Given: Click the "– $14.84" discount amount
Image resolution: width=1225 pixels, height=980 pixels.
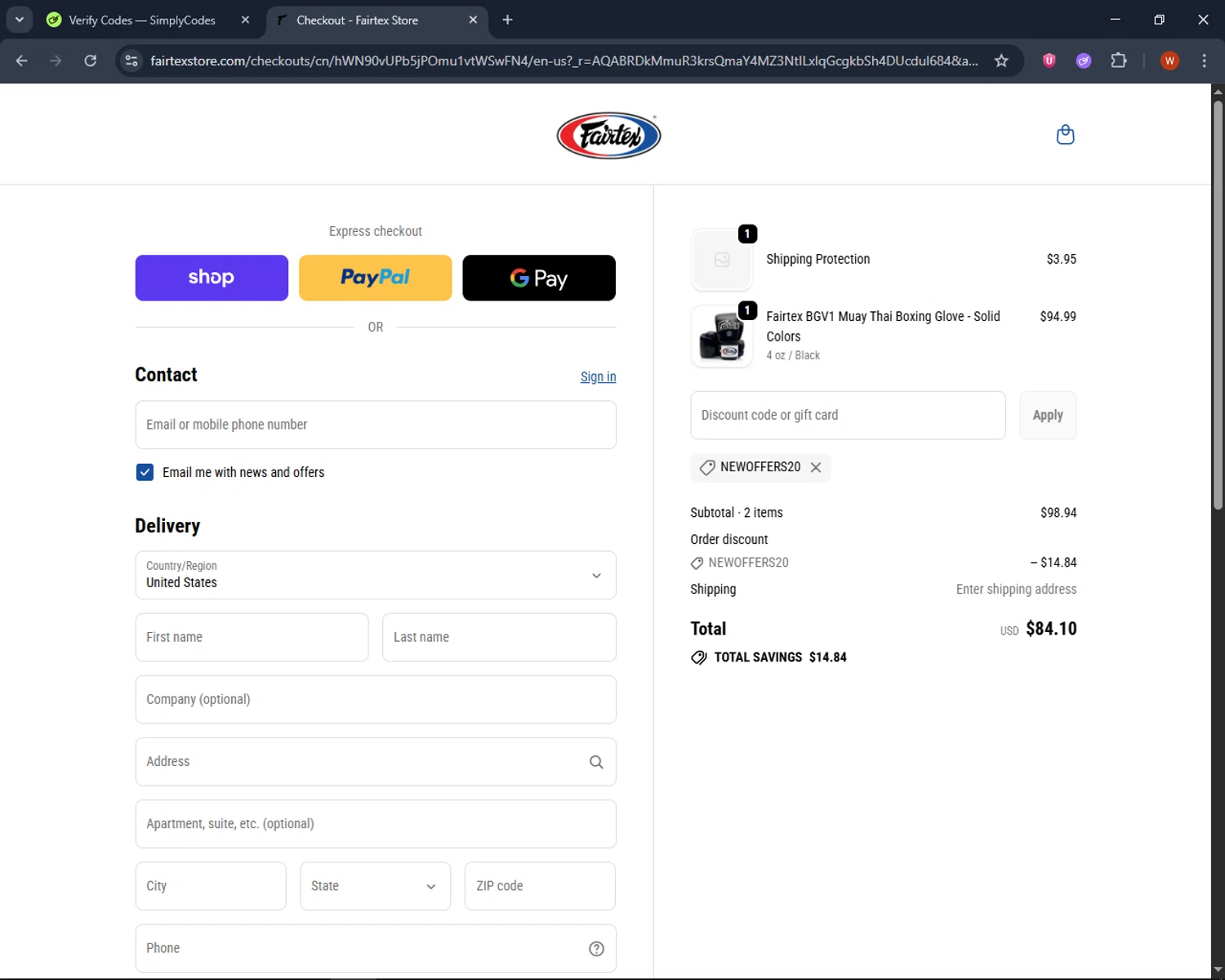Looking at the screenshot, I should 1053,563.
